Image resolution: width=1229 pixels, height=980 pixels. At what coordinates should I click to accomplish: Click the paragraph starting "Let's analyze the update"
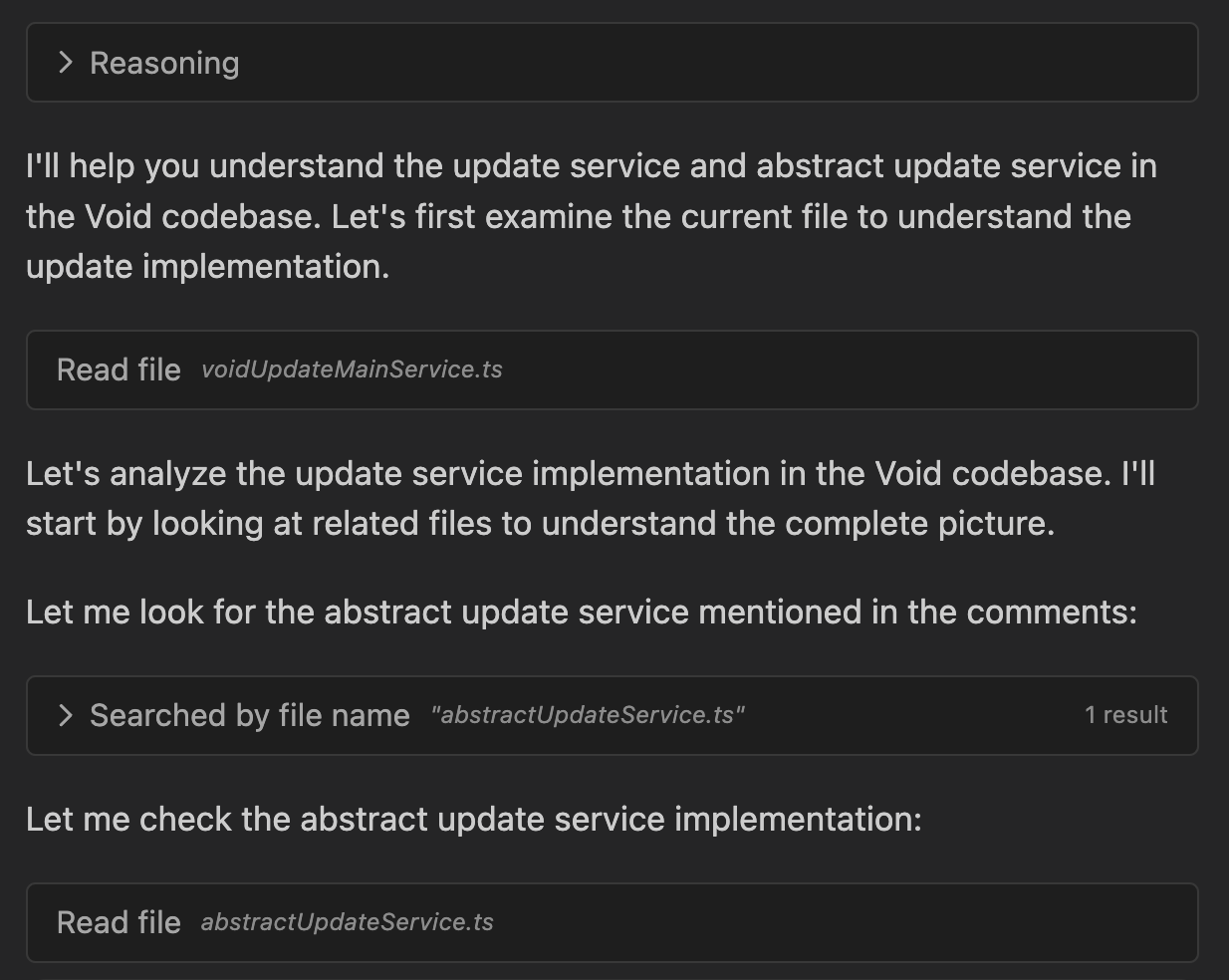click(591, 498)
